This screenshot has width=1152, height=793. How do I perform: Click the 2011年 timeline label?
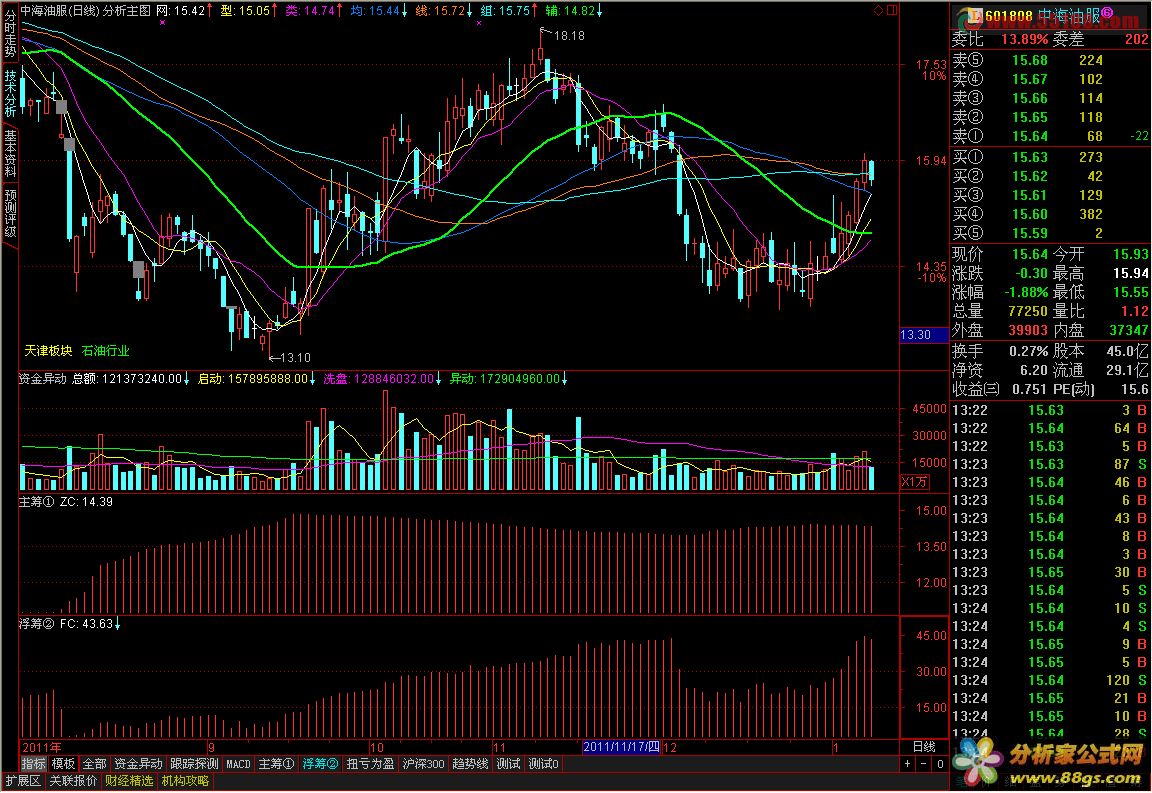pos(42,747)
